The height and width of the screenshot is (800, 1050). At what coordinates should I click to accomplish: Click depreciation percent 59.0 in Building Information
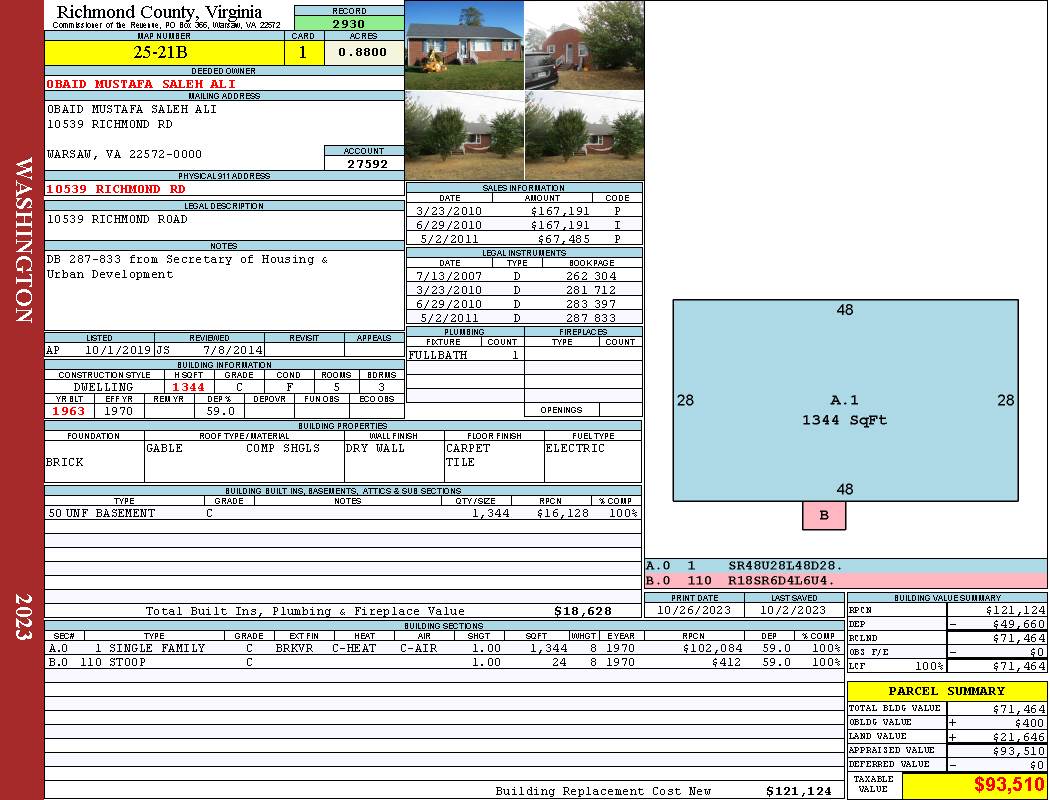pyautogui.click(x=220, y=411)
